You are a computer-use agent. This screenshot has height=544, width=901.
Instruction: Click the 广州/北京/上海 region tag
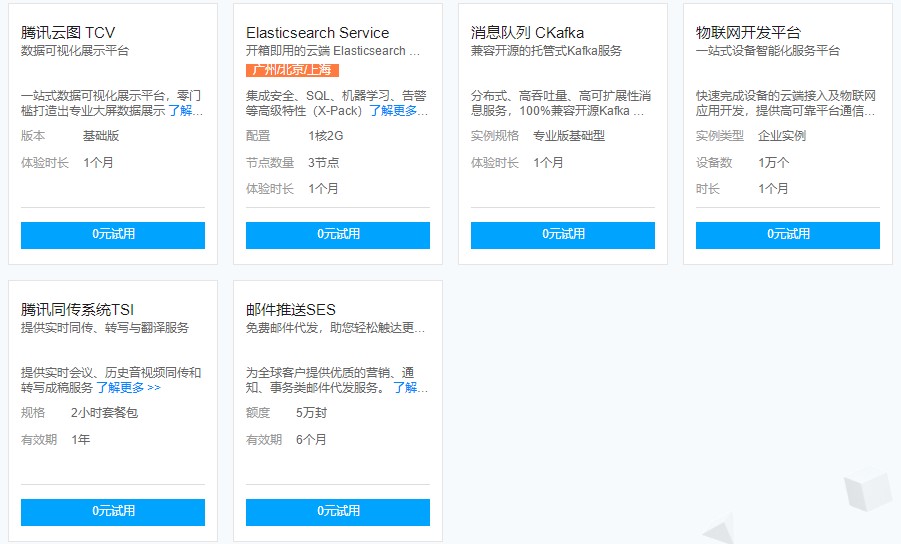click(292, 70)
